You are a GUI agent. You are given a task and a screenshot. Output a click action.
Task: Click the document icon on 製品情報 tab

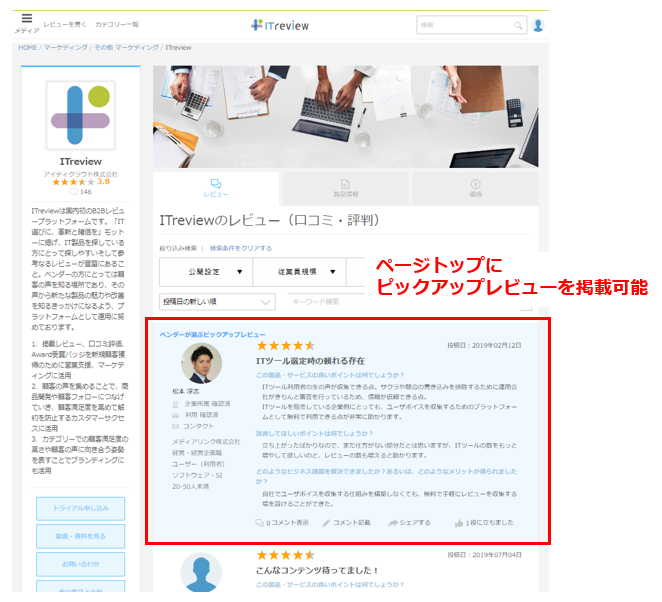(x=345, y=184)
